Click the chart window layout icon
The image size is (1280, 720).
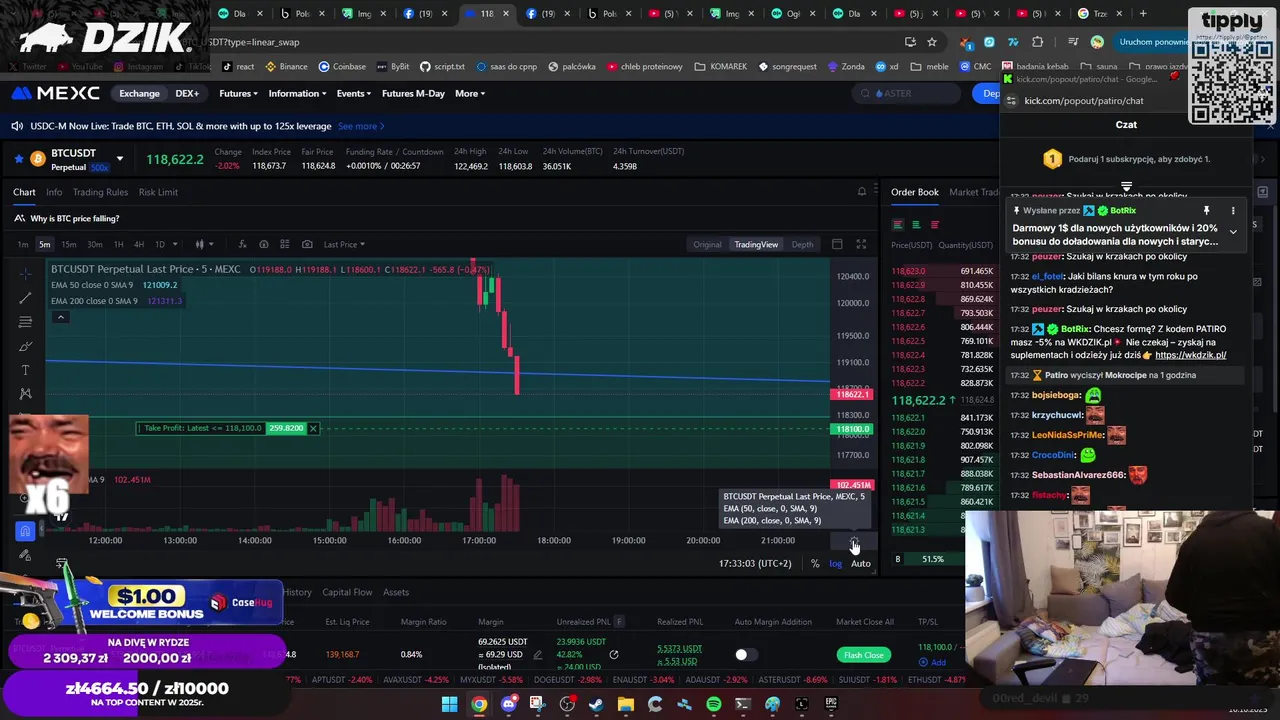pos(837,244)
